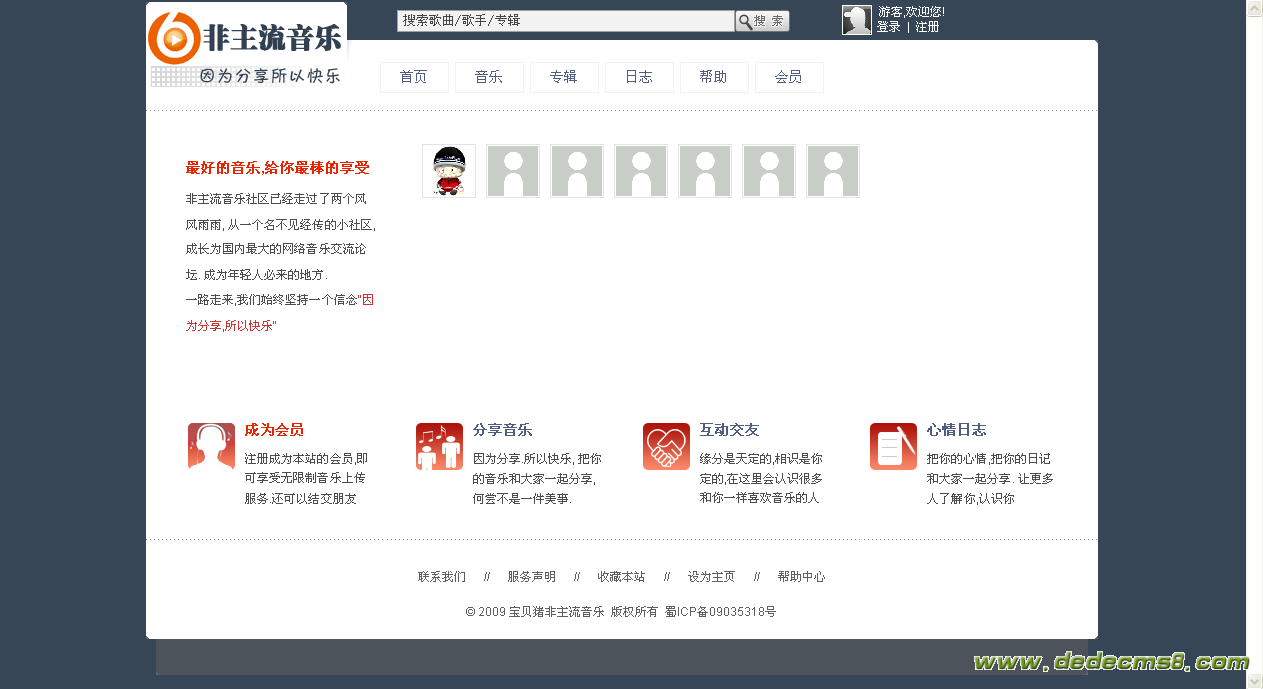Viewport: 1263px width, 689px height.
Task: Select the 会员 navigation tab
Action: [x=789, y=77]
